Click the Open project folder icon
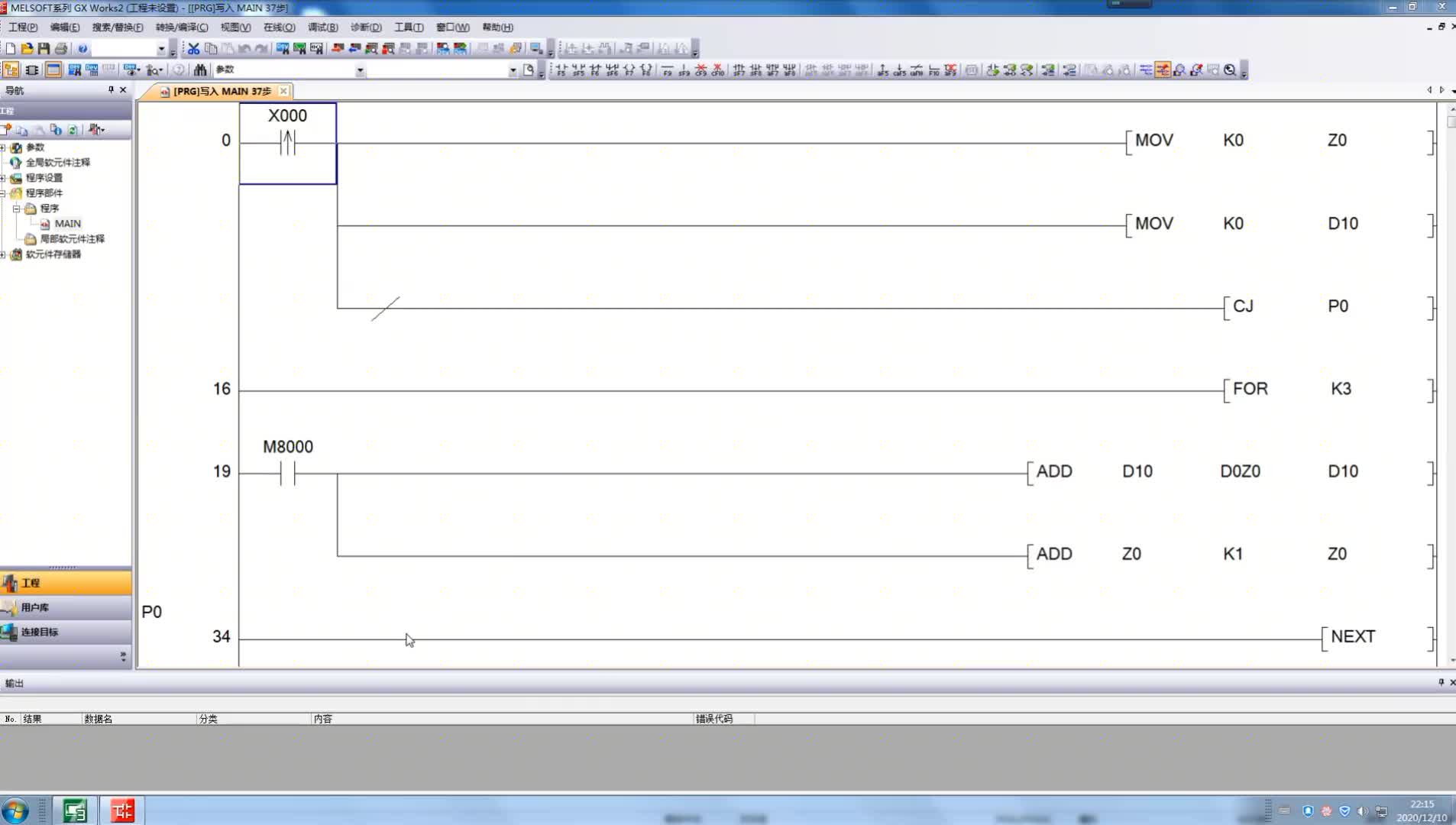This screenshot has width=1456, height=825. pos(27,49)
